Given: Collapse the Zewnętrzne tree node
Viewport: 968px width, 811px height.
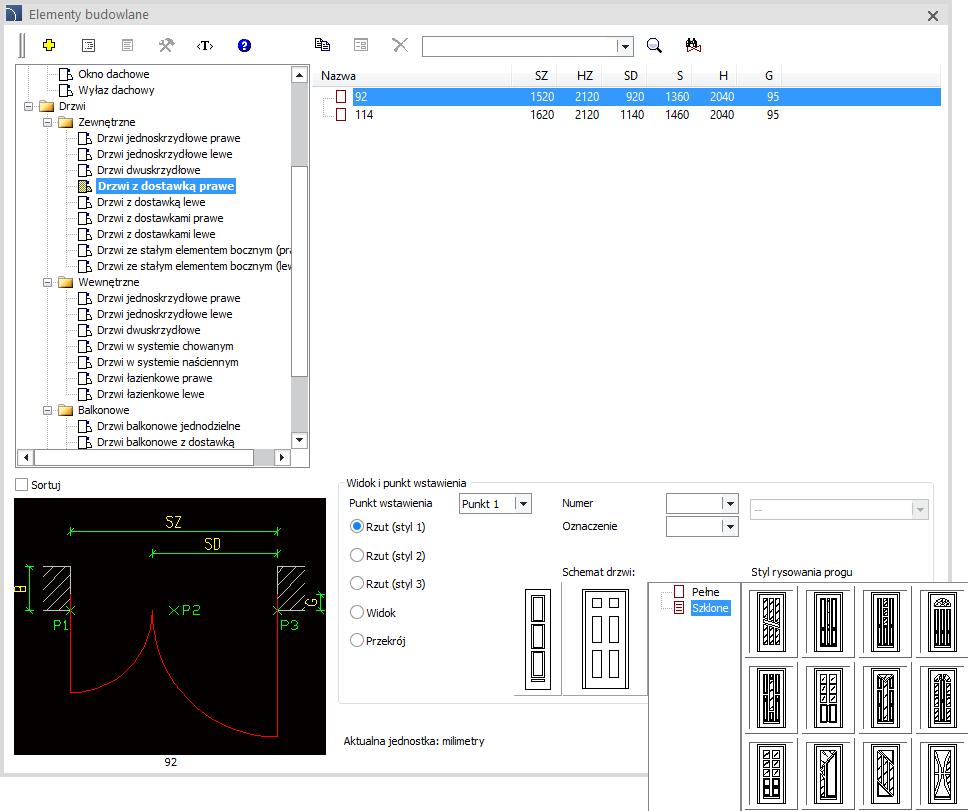Looking at the screenshot, I should coord(48,122).
